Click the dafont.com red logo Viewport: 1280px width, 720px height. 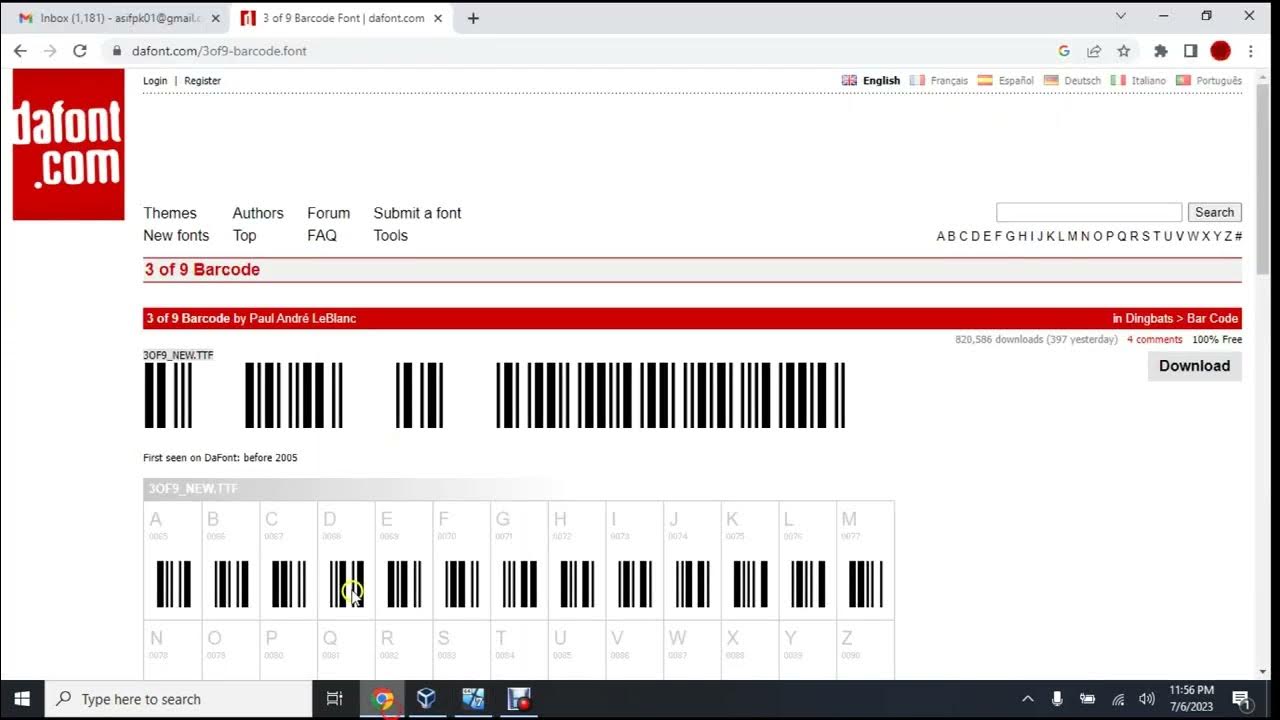(69, 145)
